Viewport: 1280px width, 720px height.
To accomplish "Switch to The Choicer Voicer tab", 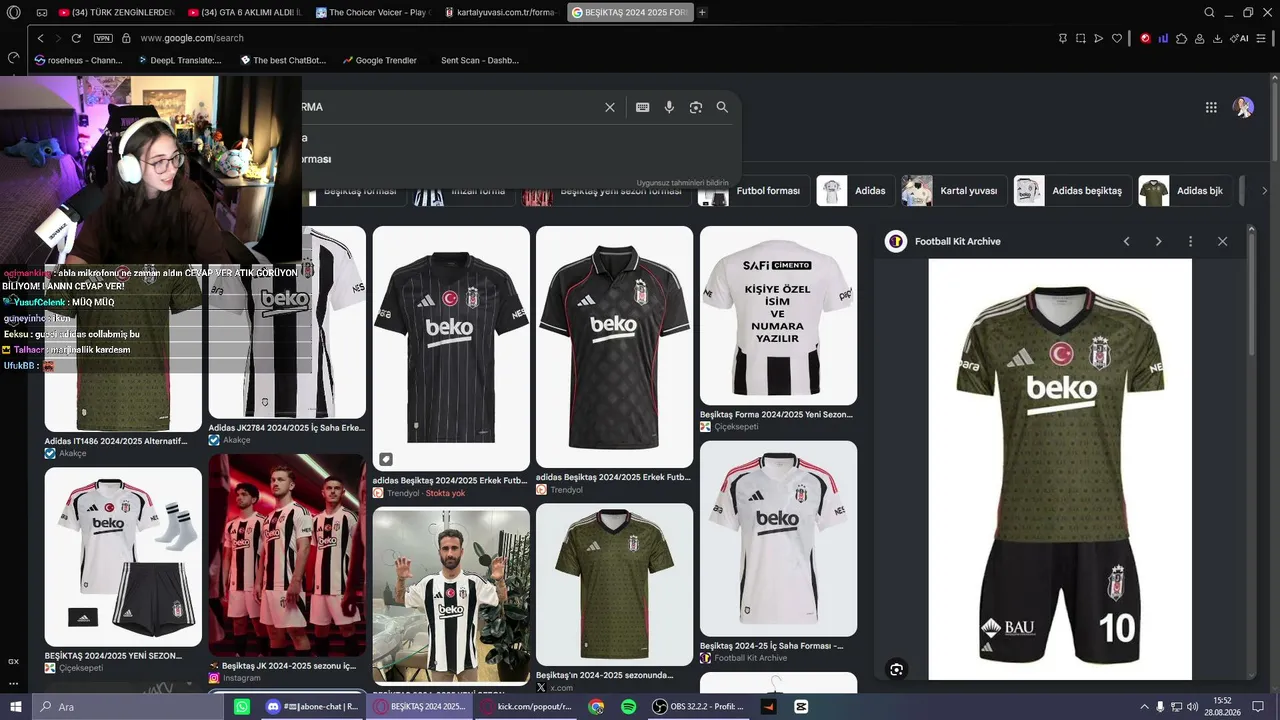I will [x=373, y=12].
